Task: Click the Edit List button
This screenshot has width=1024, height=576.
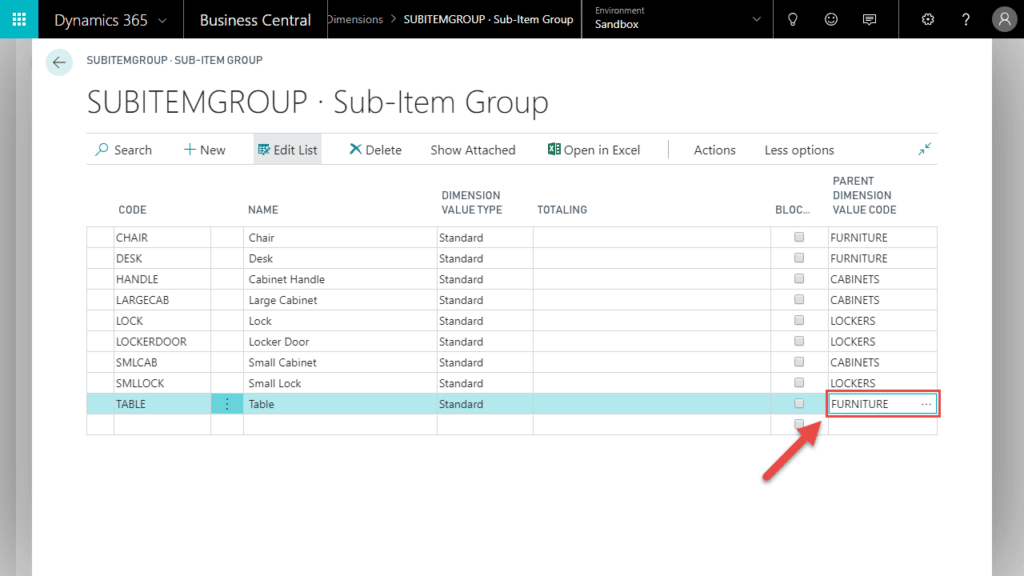Action: 287,150
